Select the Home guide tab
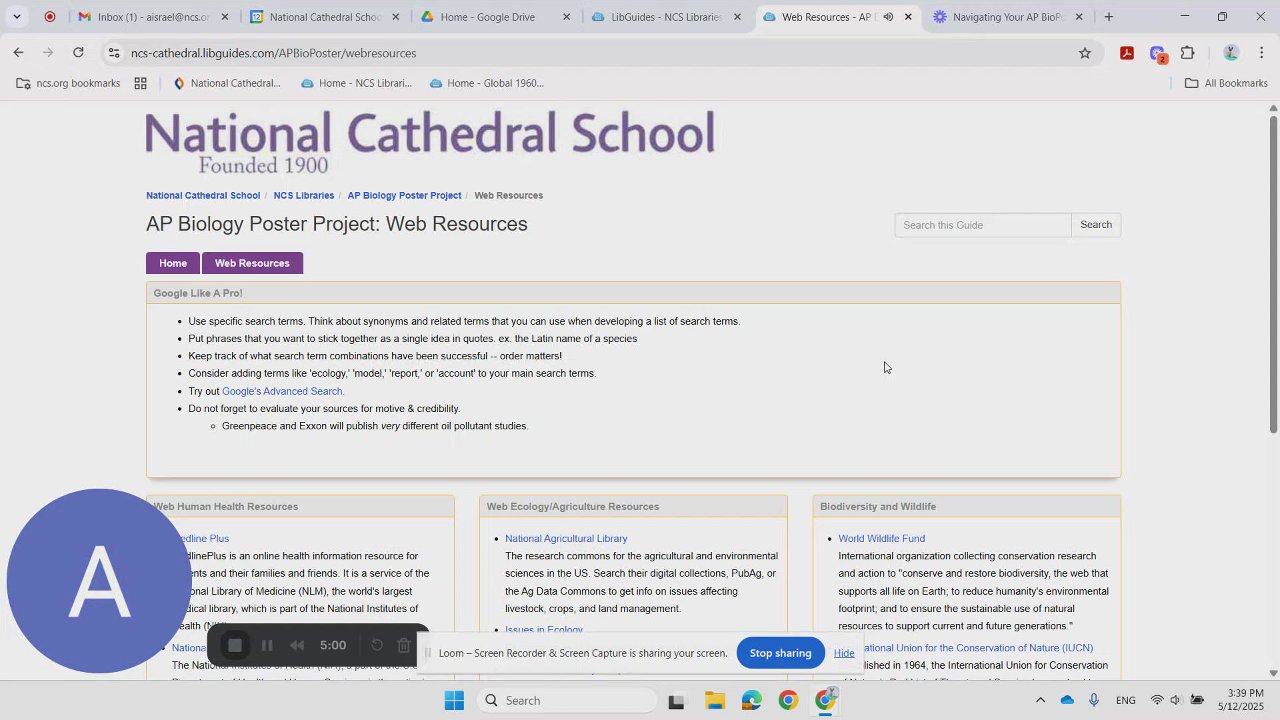The image size is (1280, 720). coord(173,263)
